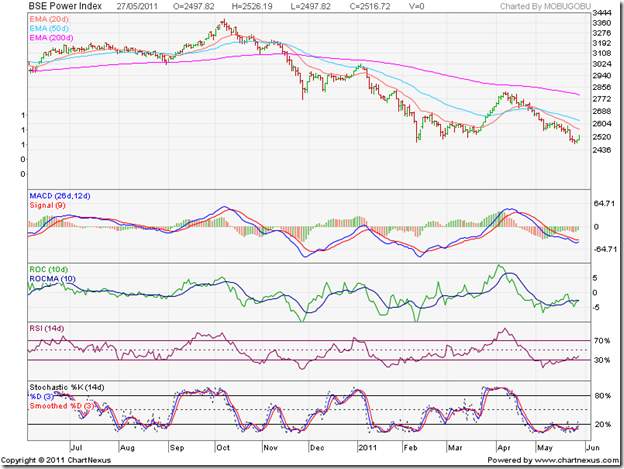
Task: Click the %D (3) legend label
Action: pyautogui.click(x=41, y=397)
